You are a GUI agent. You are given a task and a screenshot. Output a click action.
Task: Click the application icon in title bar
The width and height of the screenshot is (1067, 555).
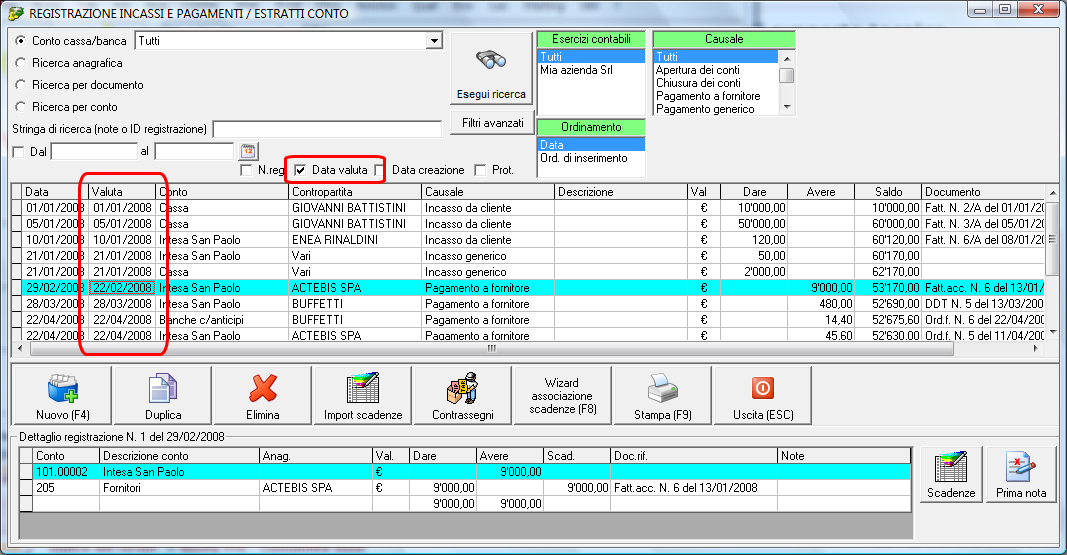[16, 13]
